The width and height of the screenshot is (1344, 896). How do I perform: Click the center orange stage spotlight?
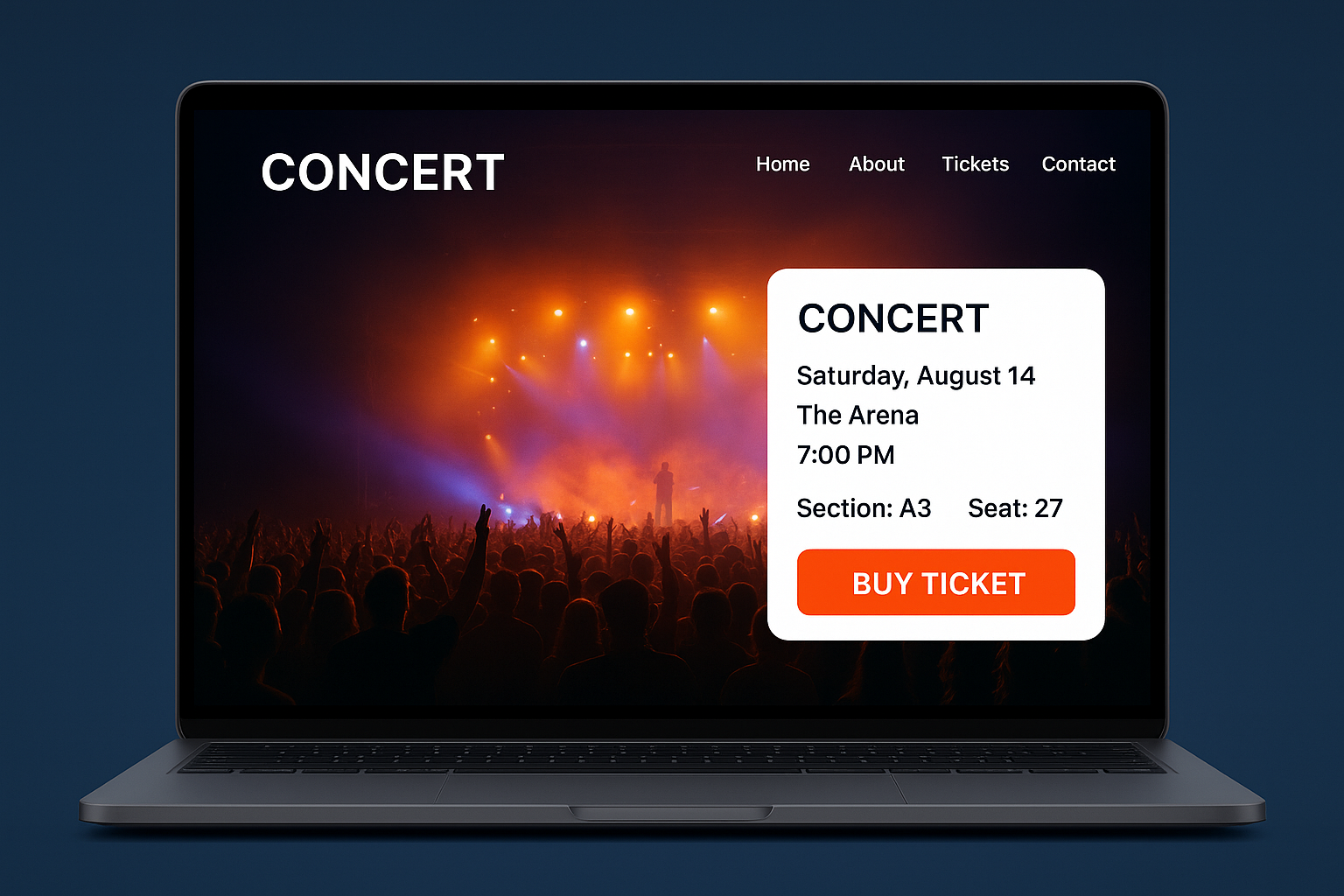pos(629,311)
